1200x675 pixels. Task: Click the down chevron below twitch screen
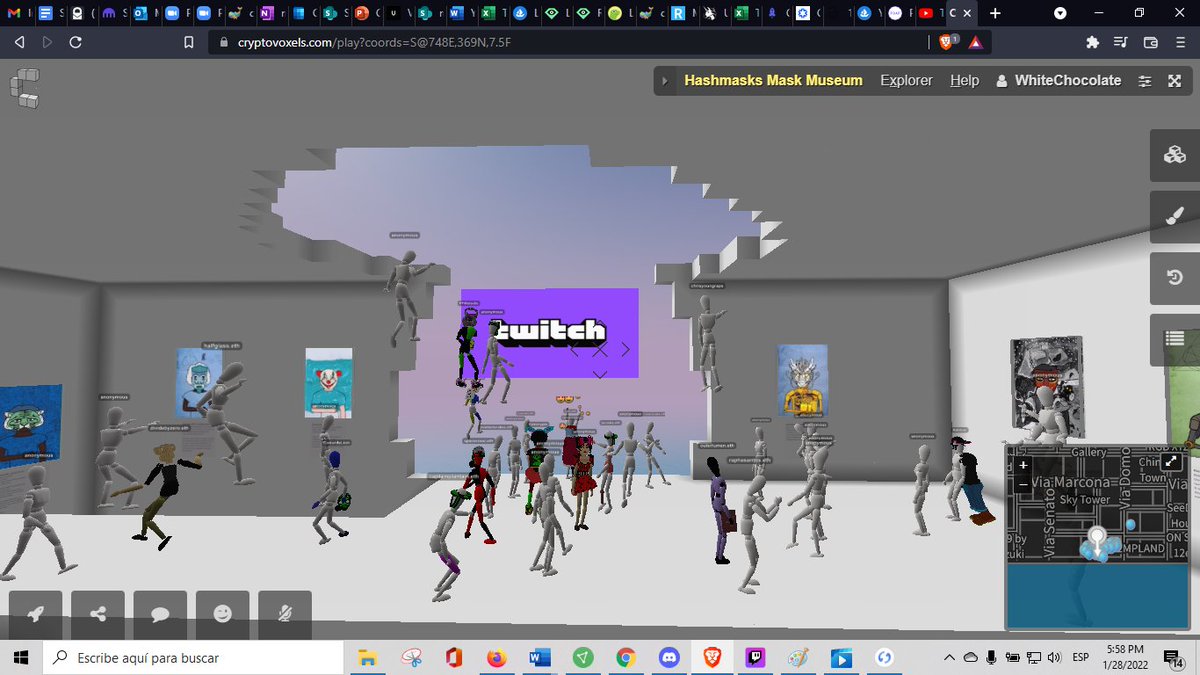pos(599,374)
